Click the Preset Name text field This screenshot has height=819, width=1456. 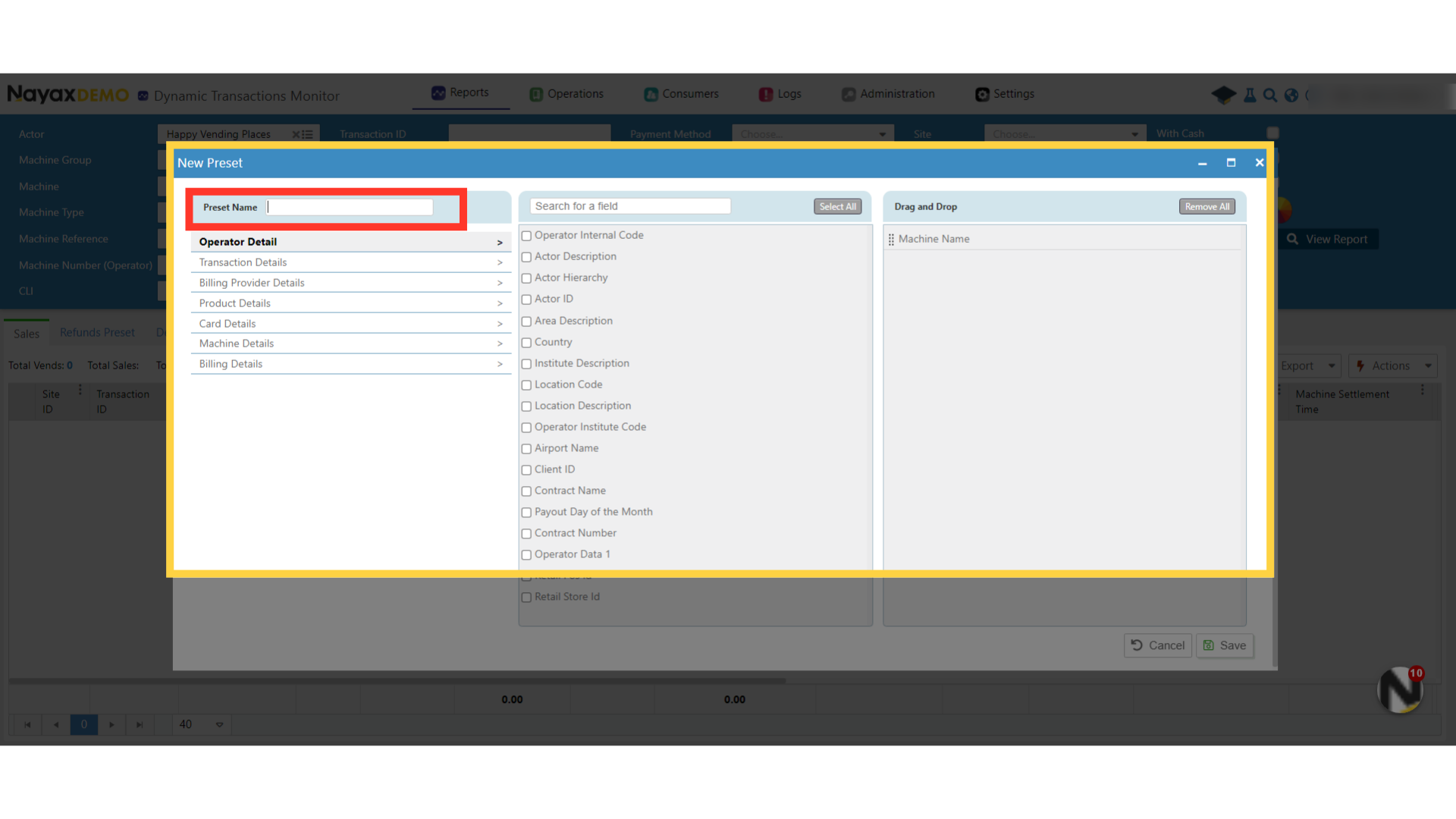coord(350,207)
